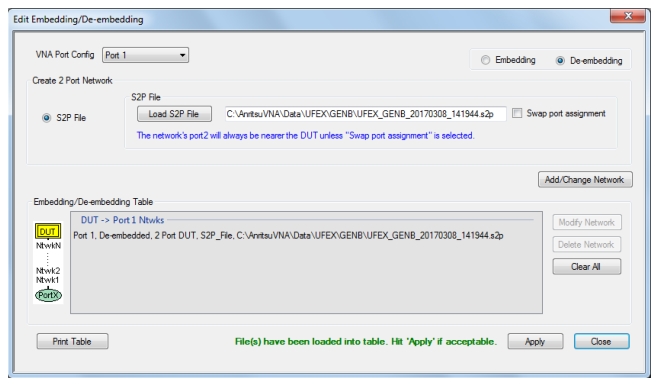Click the Add/Change Network button
Screen dimensions: 659x386
click(585, 180)
